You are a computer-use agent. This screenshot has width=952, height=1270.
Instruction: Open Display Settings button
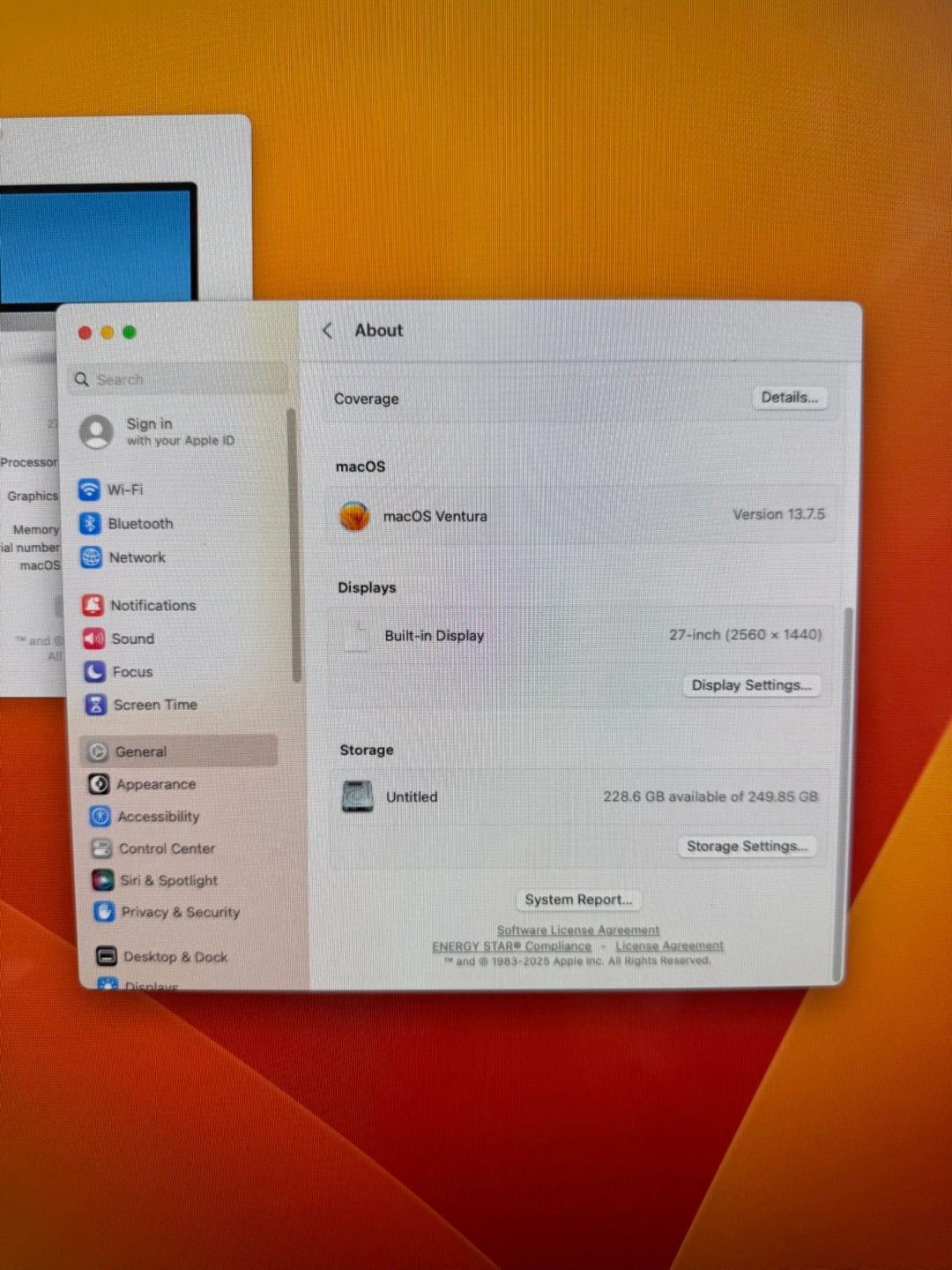[751, 685]
